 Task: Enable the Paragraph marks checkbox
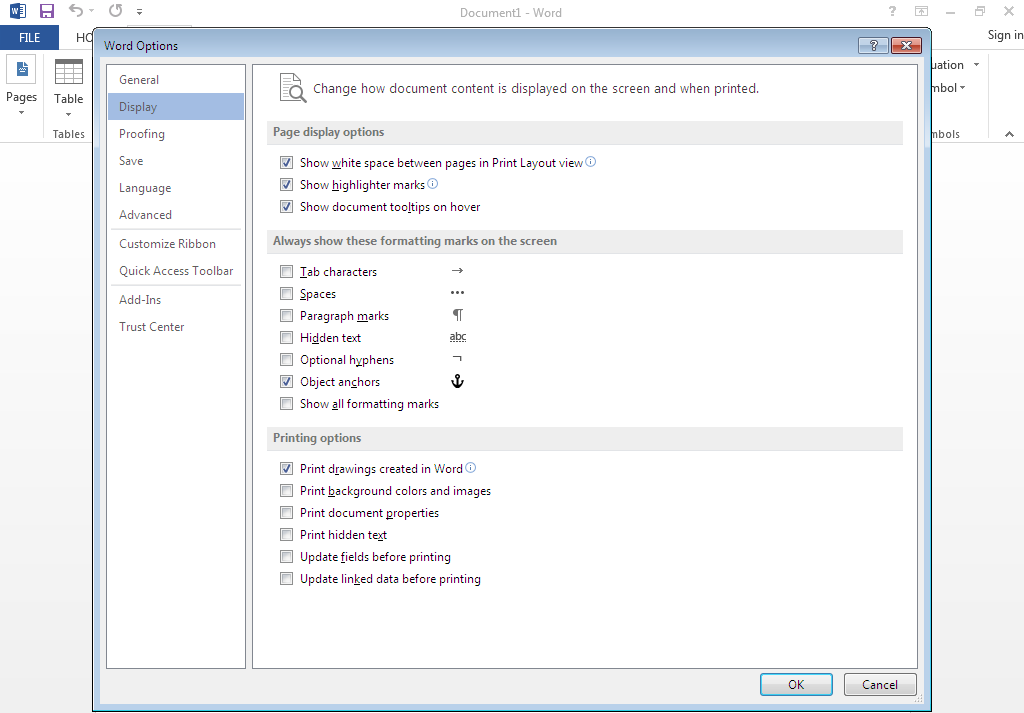[x=287, y=316]
